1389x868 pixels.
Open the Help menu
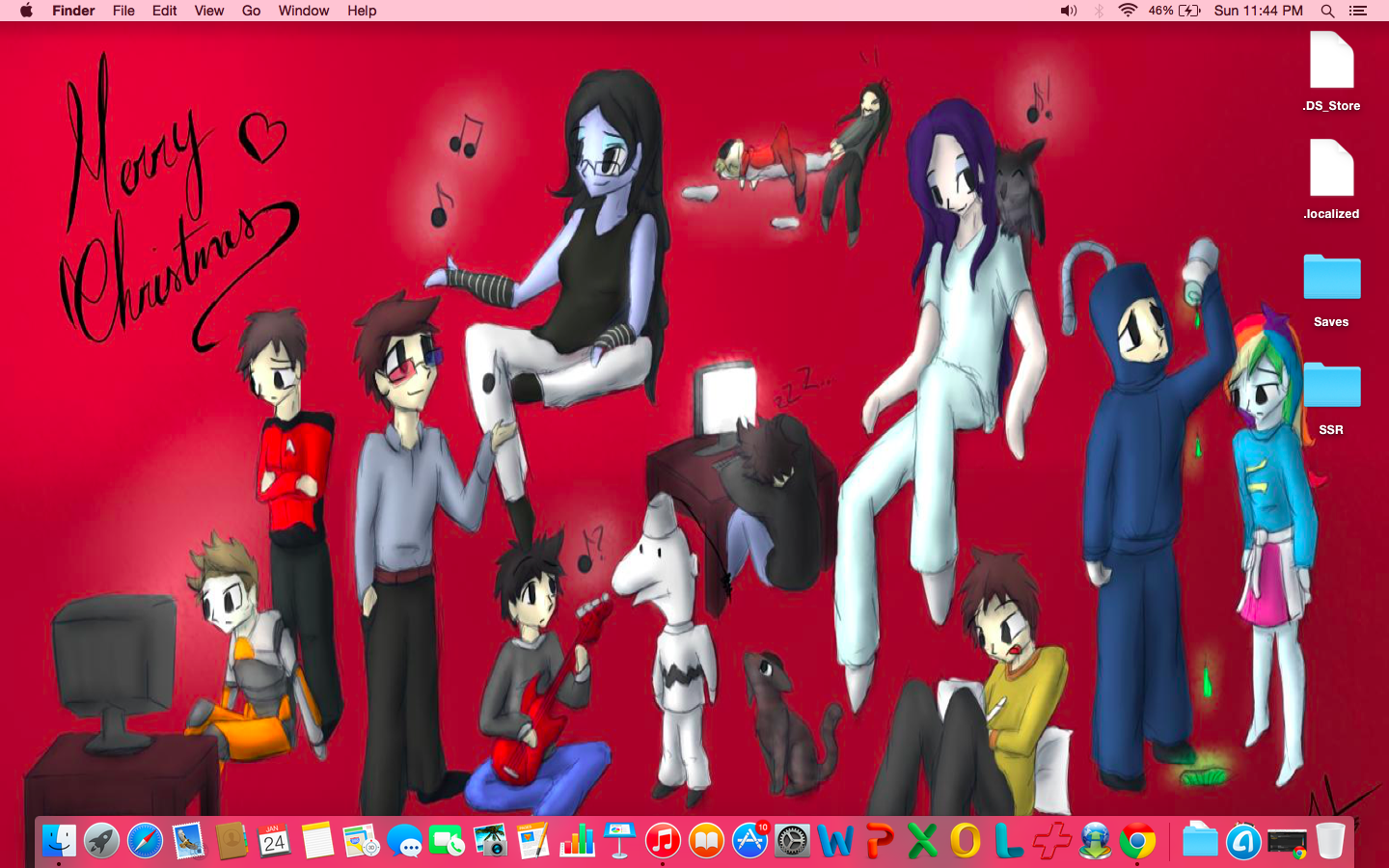[362, 11]
